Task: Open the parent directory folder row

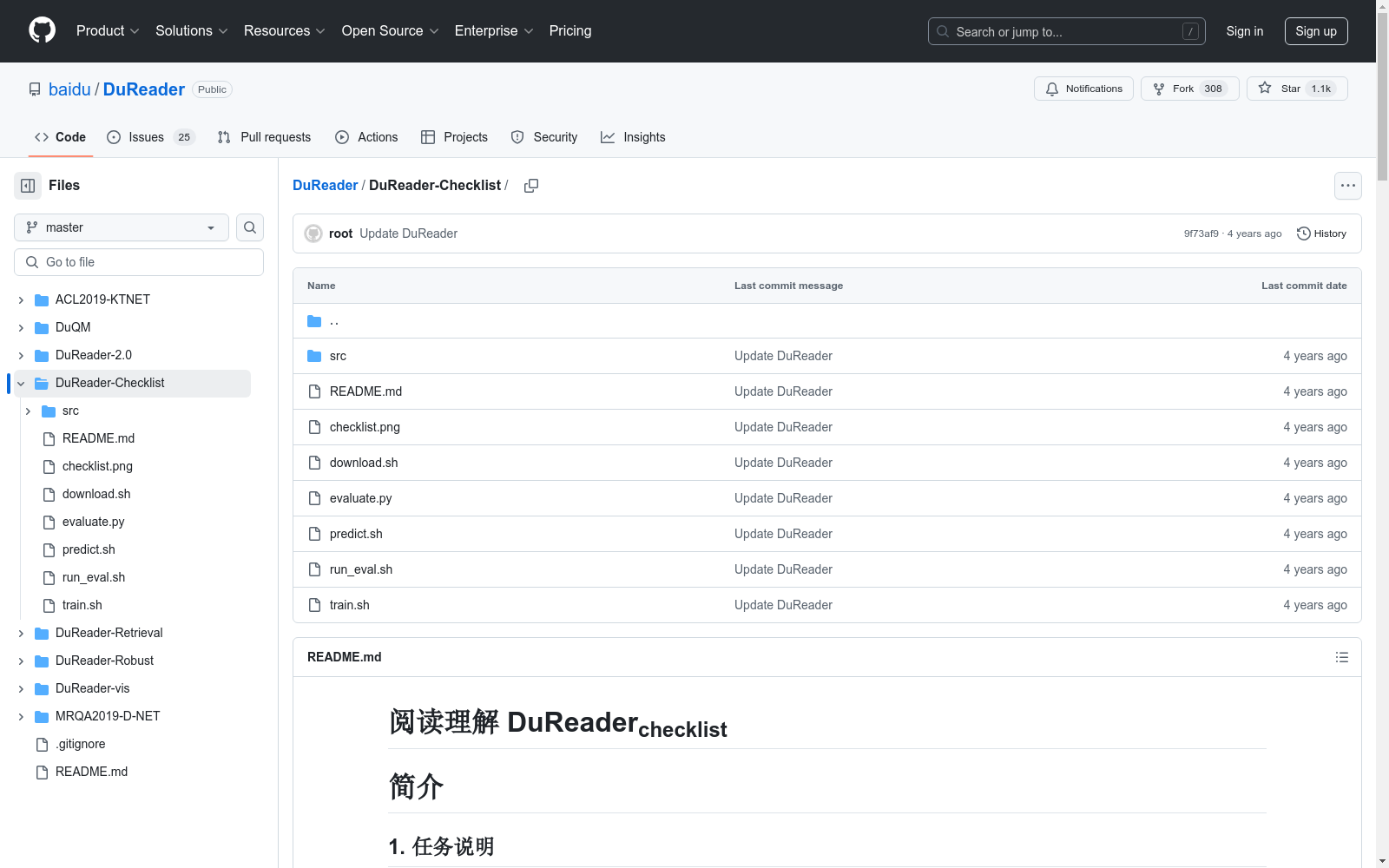Action: pos(826,321)
